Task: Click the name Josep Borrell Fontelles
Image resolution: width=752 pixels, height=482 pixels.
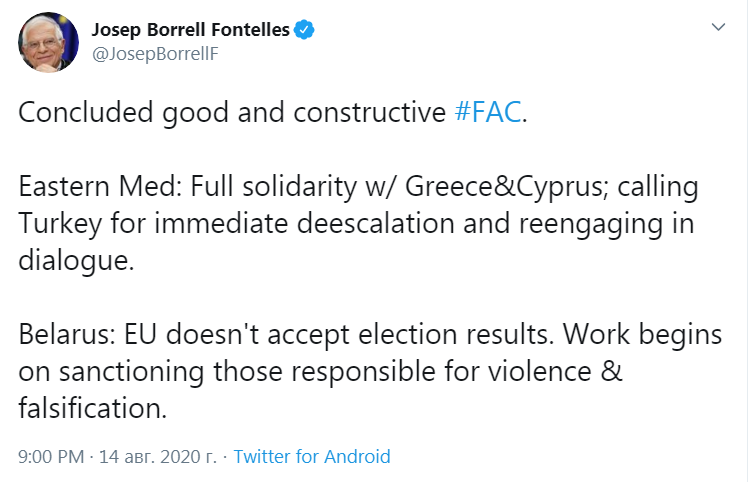Action: tap(190, 30)
